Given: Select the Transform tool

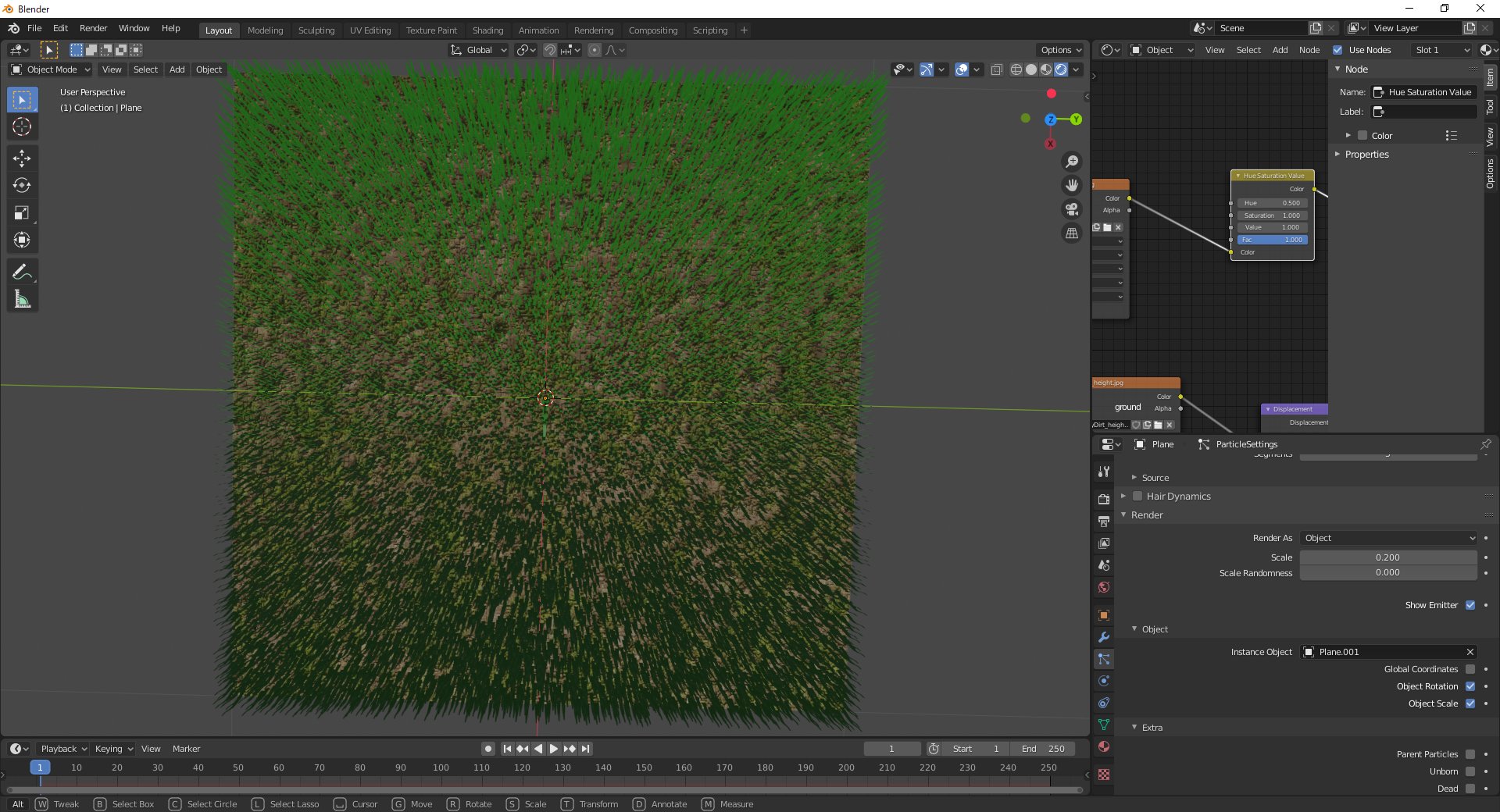Looking at the screenshot, I should tap(22, 240).
